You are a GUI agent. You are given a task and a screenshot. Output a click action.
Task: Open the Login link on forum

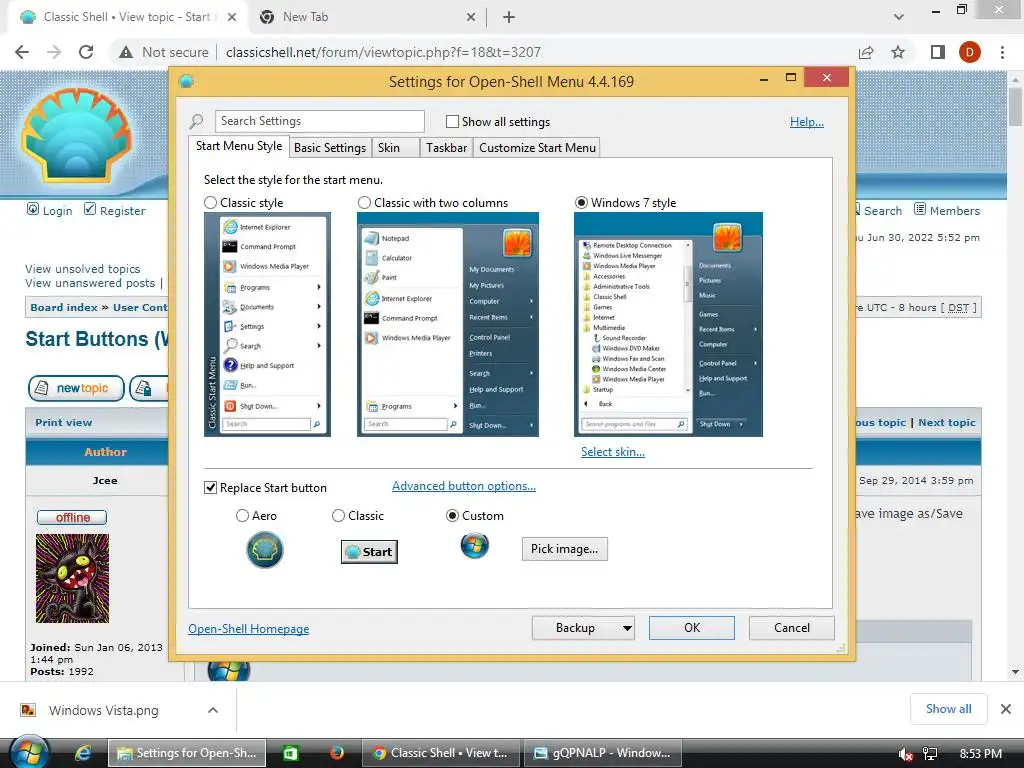[x=50, y=210]
